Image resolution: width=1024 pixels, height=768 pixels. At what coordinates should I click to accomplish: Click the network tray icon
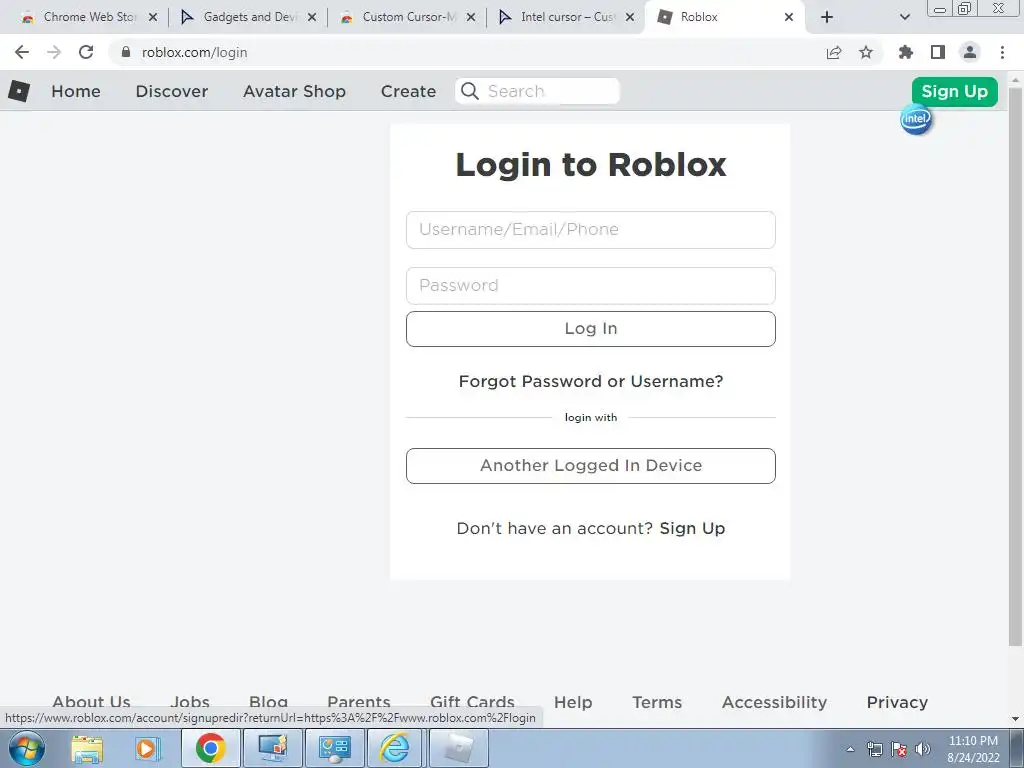point(874,749)
